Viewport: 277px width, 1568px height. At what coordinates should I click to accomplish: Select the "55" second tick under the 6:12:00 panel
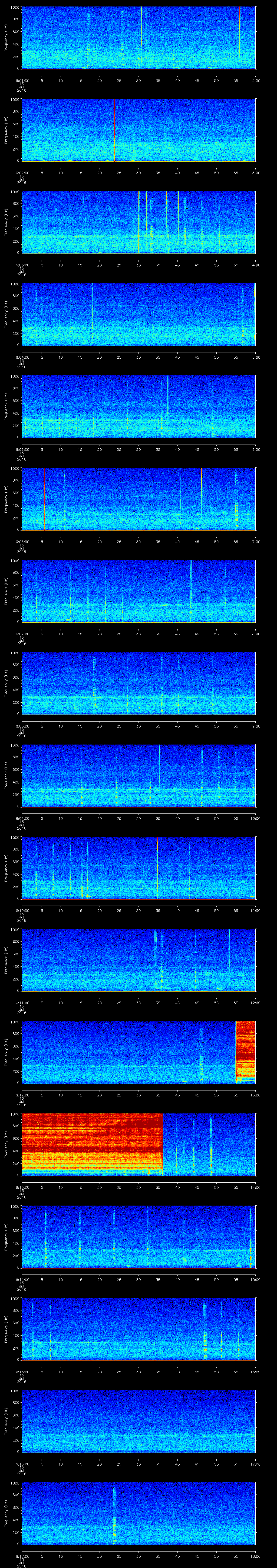click(x=236, y=1095)
